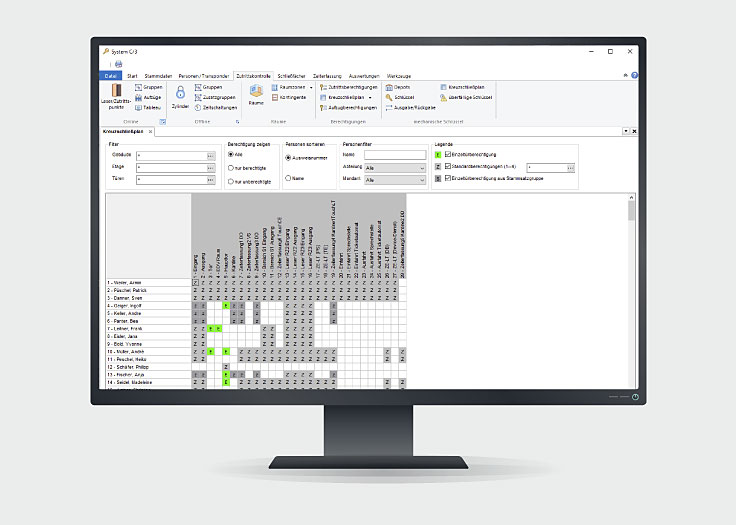Switch to the Personen/Transponder tab
The width and height of the screenshot is (736, 525).
pos(204,76)
